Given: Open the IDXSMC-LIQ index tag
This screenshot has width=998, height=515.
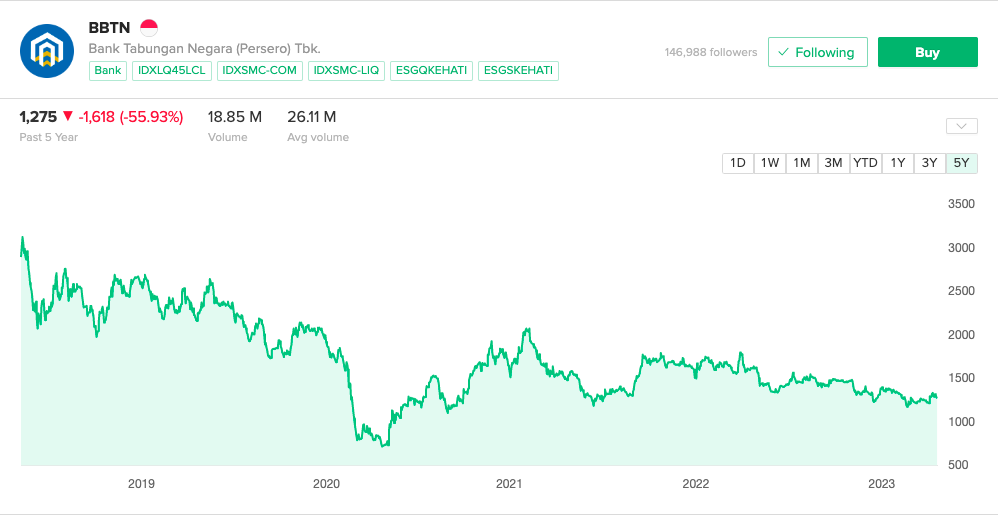Looking at the screenshot, I should pyautogui.click(x=346, y=71).
